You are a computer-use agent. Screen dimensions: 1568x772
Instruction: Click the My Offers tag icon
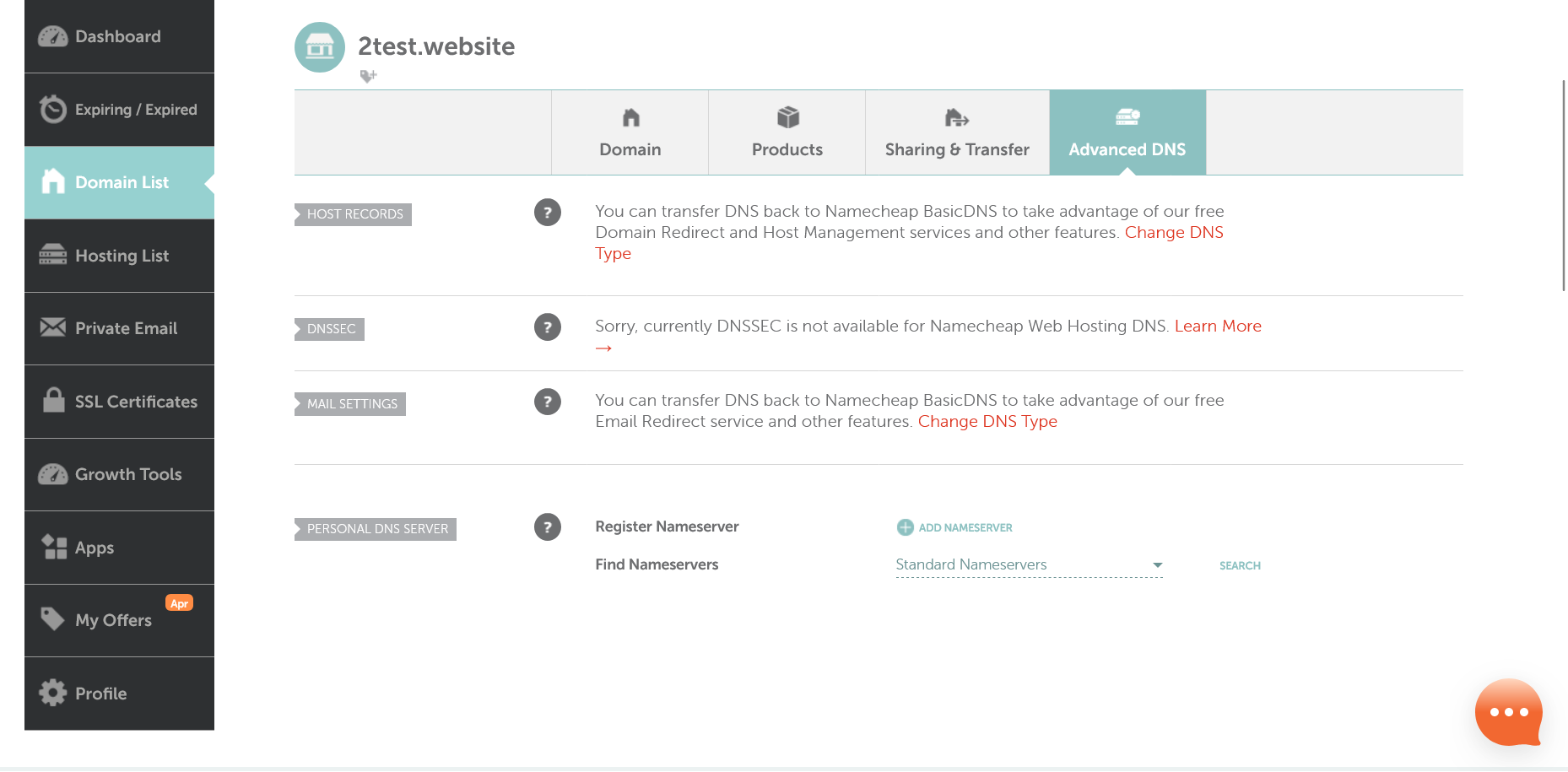52,618
